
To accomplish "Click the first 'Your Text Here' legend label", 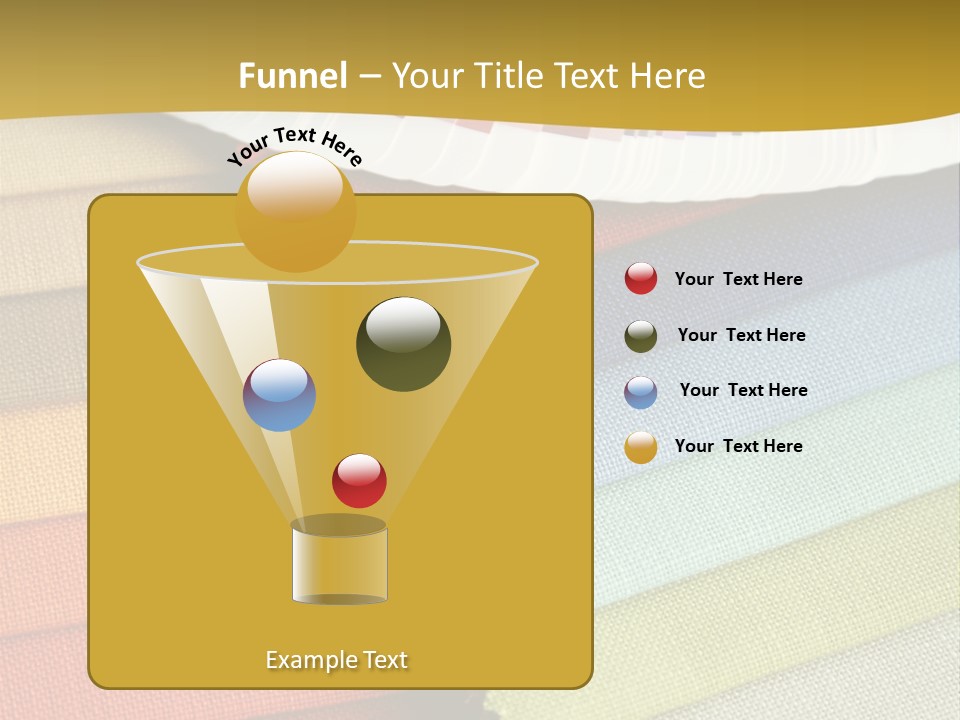I will [739, 279].
